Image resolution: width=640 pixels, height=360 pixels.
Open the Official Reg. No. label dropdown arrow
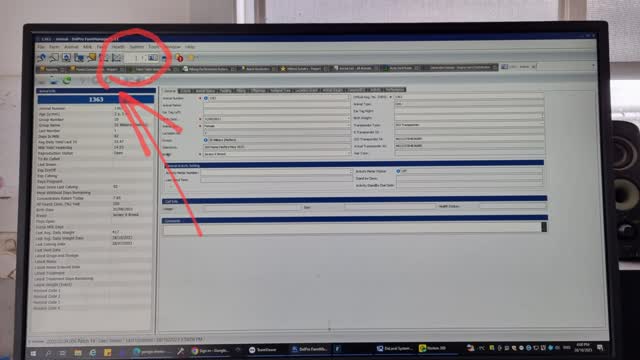pos(390,97)
